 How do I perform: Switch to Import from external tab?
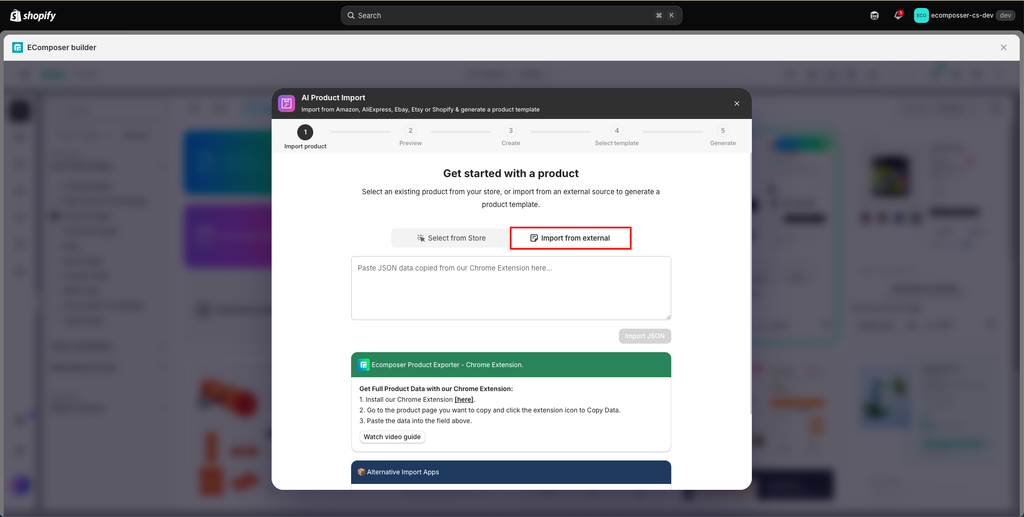coord(570,238)
